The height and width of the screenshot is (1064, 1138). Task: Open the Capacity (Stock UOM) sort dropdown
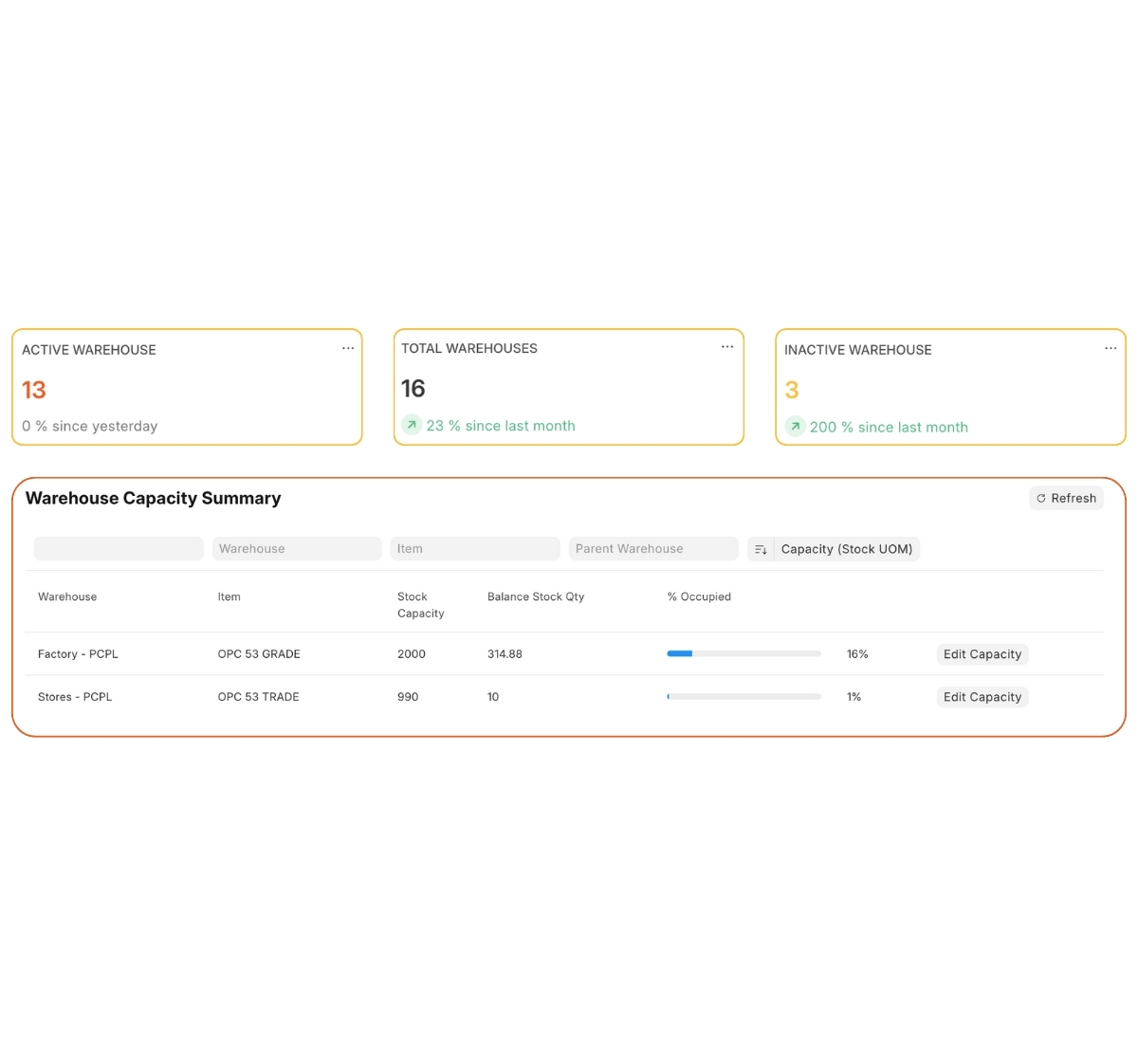pyautogui.click(x=846, y=549)
